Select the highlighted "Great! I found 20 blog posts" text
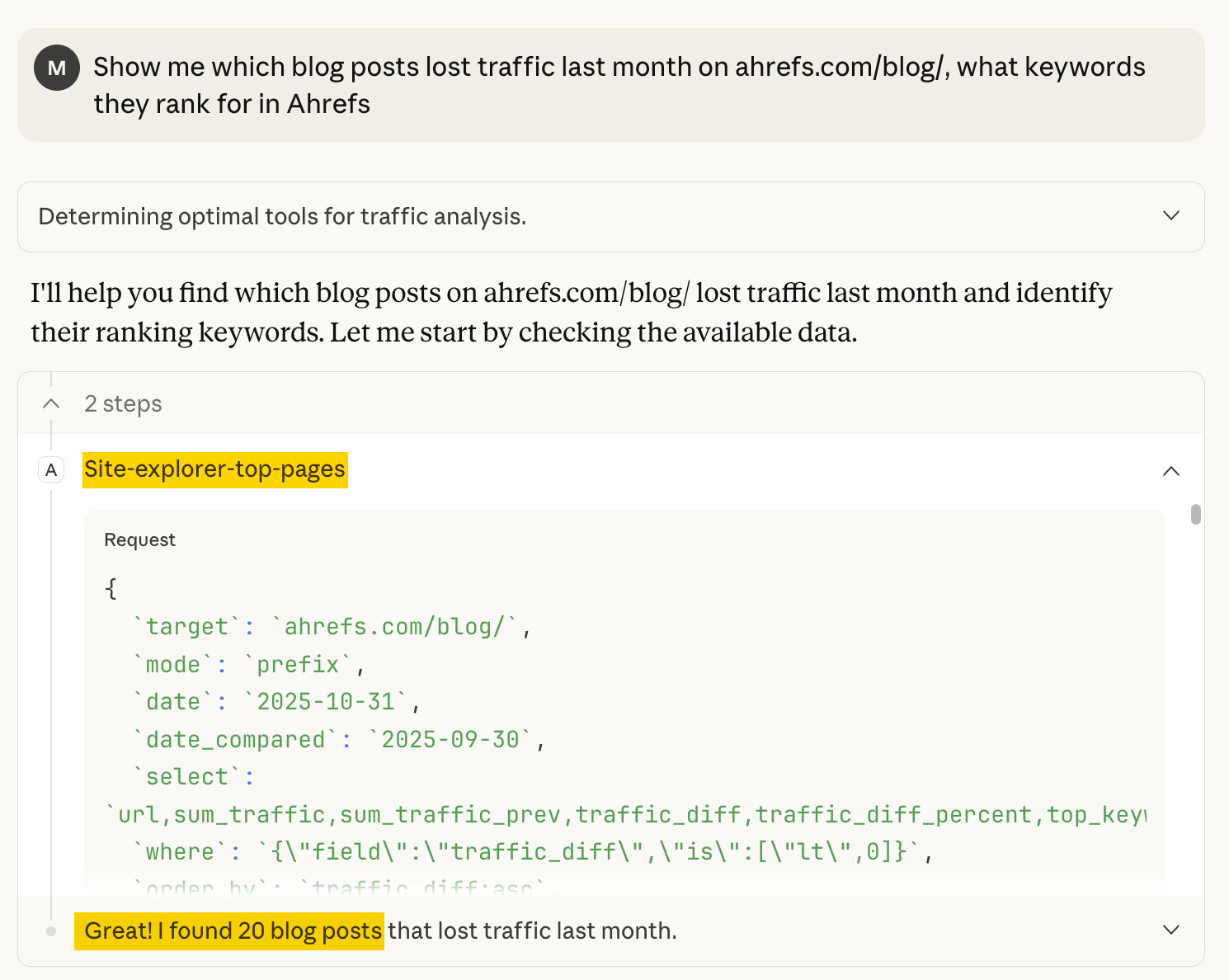 click(x=228, y=931)
